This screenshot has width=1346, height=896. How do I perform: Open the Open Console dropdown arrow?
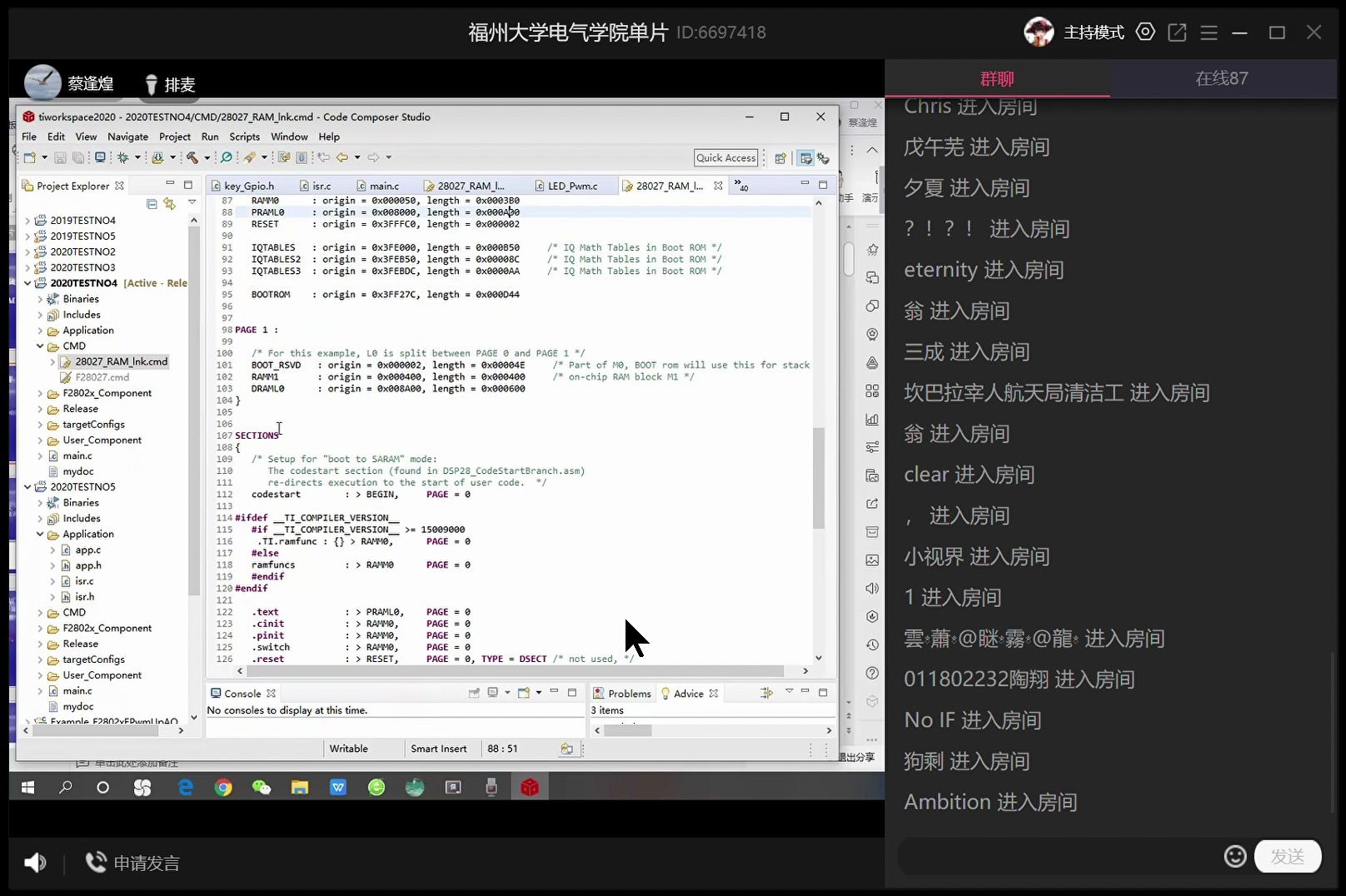538,693
